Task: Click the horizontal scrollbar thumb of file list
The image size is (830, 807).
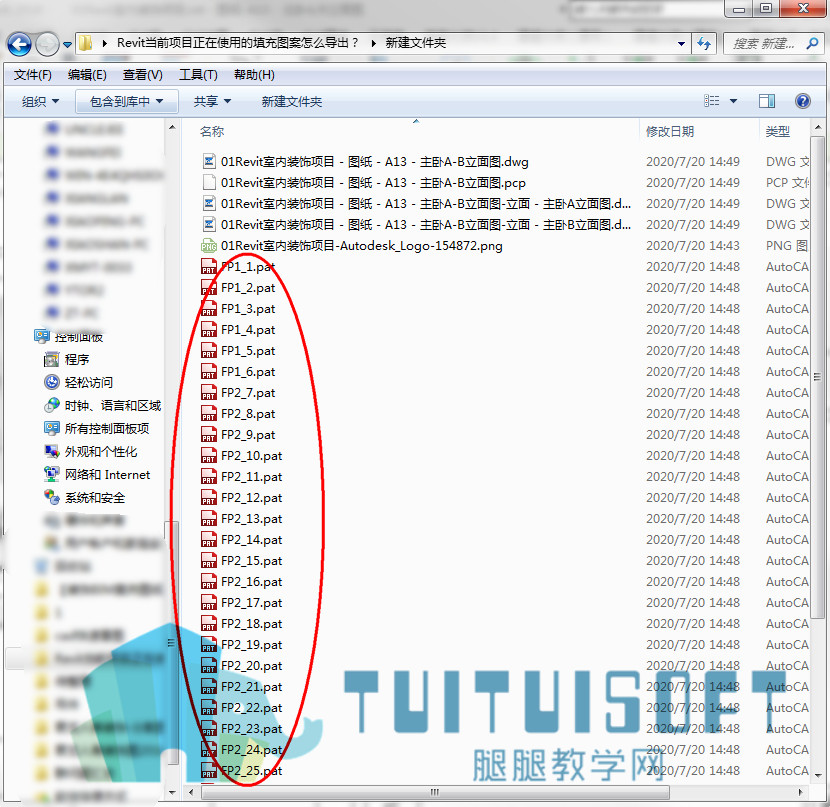Action: [435, 792]
